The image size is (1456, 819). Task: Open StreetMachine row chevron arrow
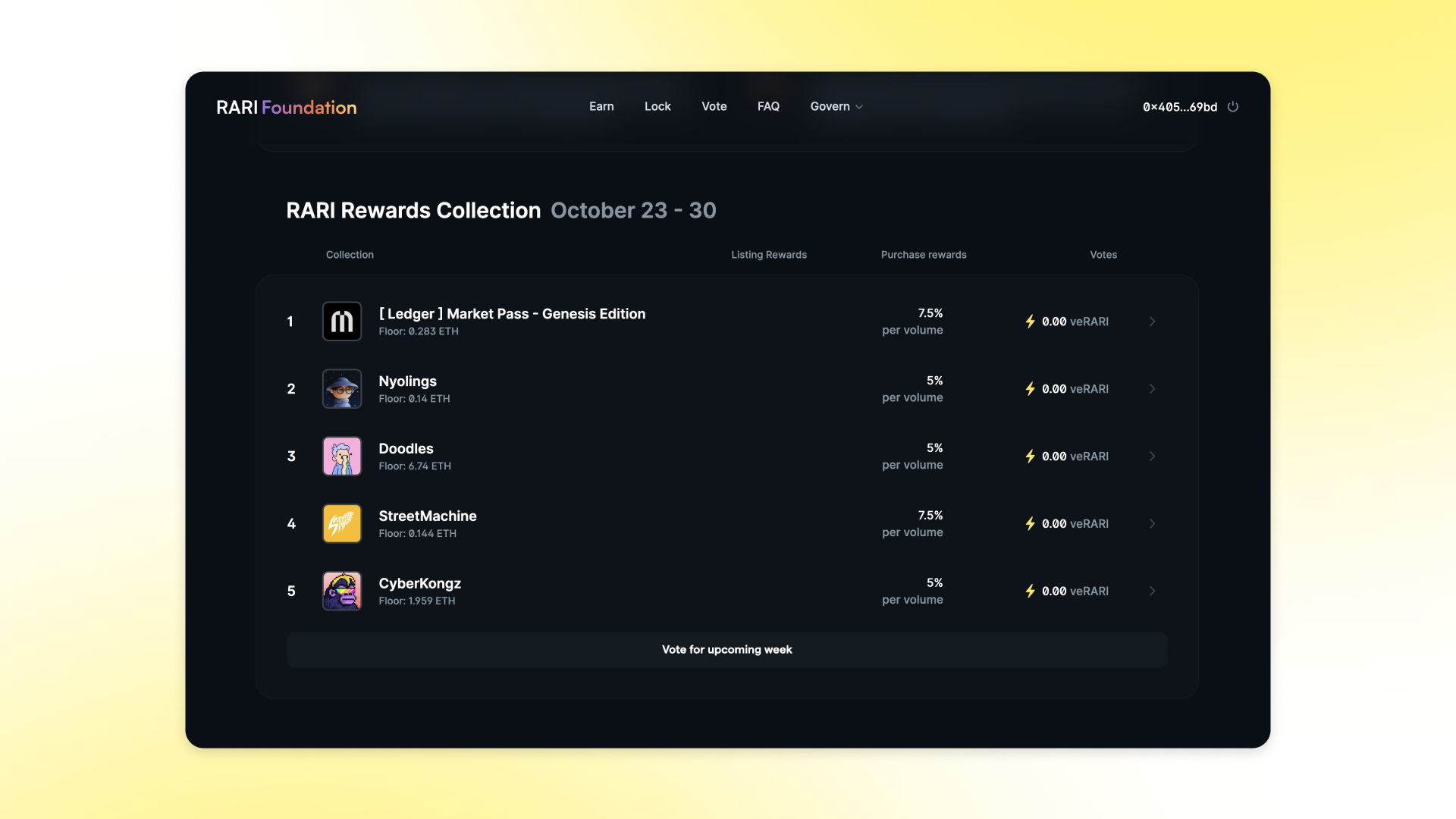1152,524
